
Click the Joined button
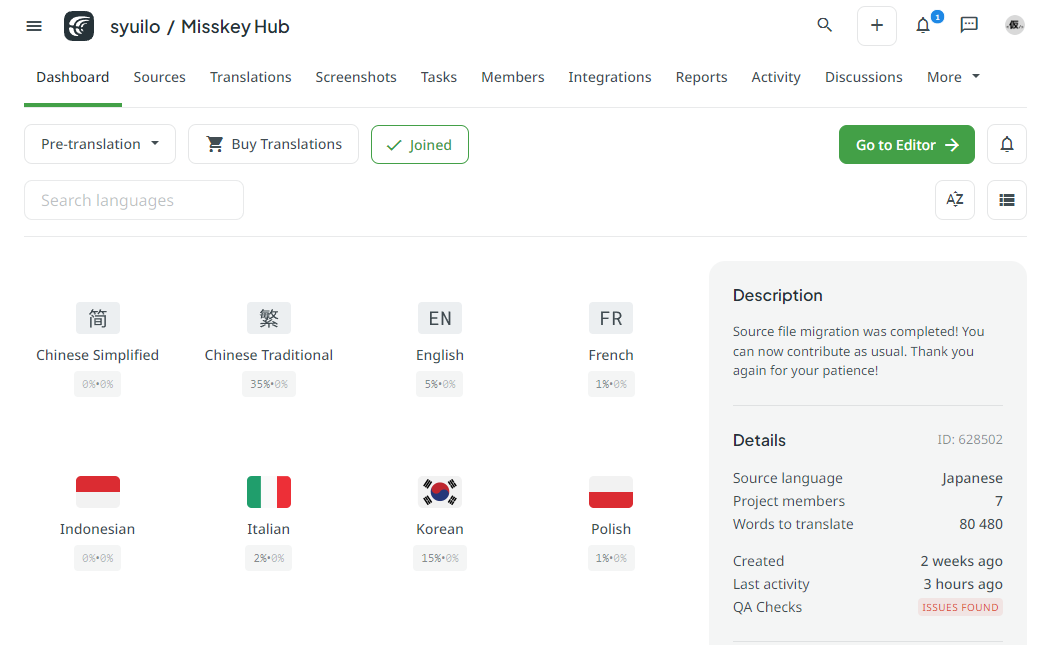tap(420, 144)
